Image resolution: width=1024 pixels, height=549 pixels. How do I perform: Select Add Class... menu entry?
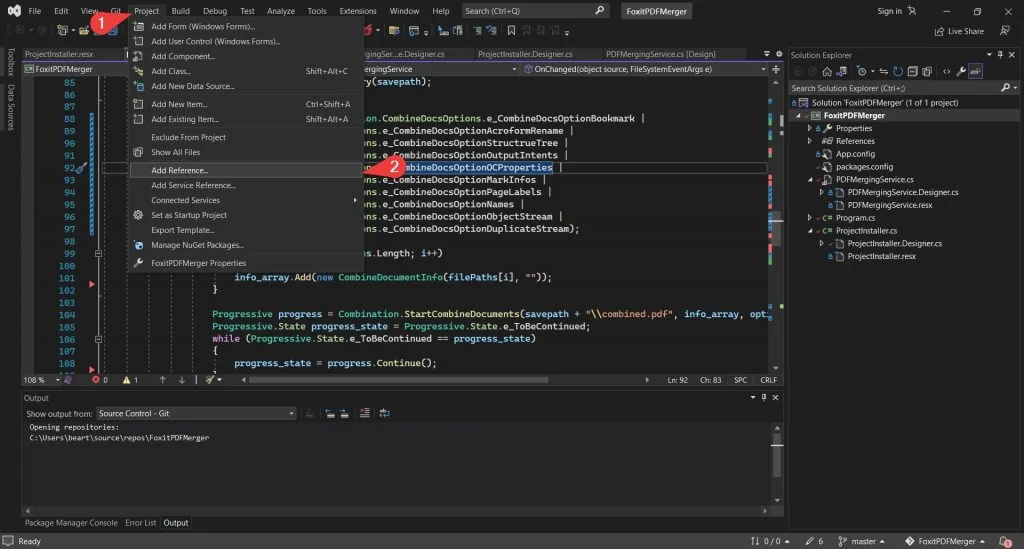tap(246, 71)
